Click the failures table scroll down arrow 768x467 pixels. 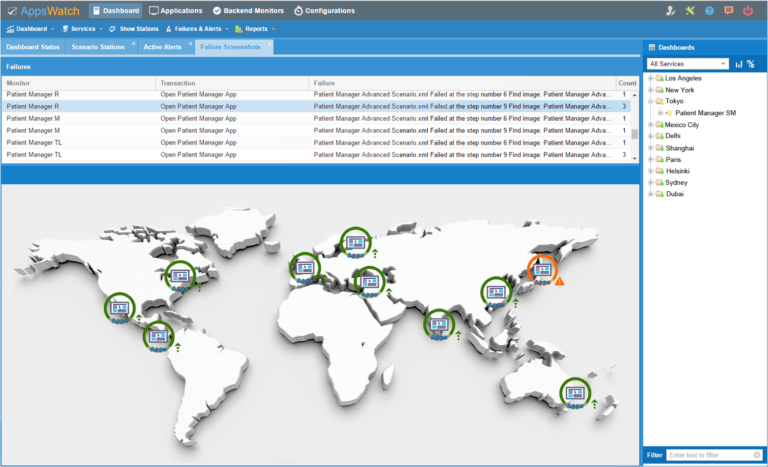pos(634,158)
